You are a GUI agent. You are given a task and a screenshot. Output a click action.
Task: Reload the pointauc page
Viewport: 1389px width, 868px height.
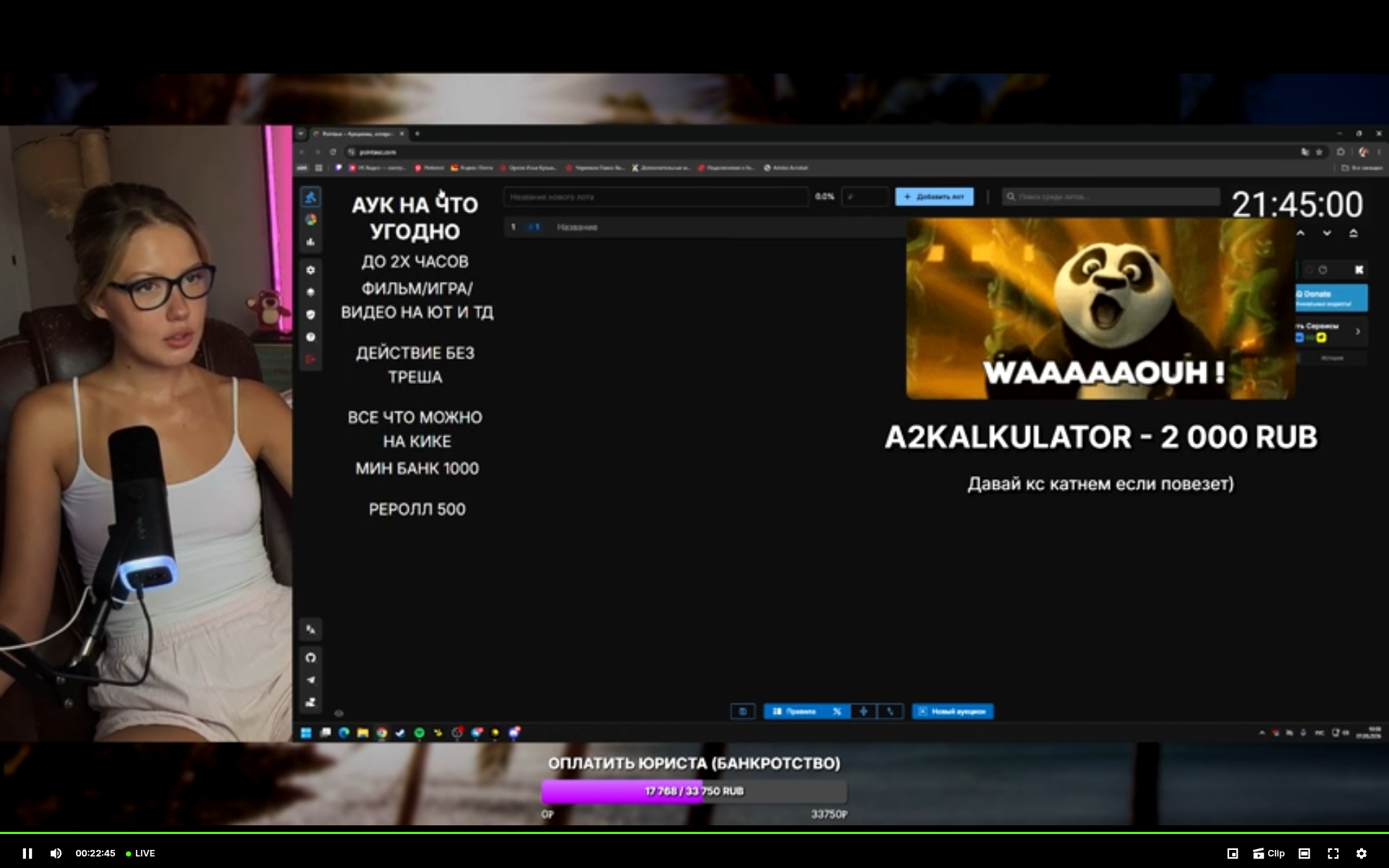pyautogui.click(x=333, y=152)
